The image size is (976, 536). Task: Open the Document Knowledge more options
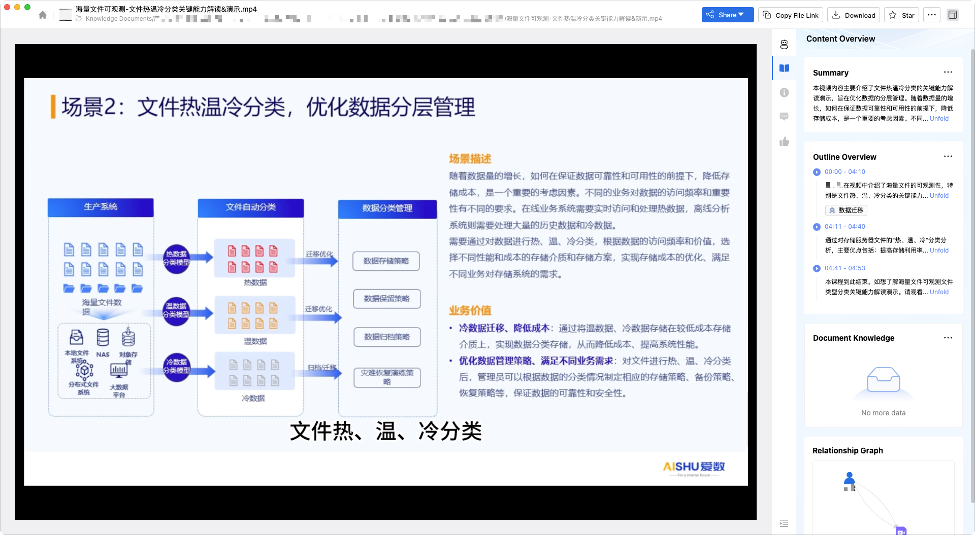click(x=946, y=338)
